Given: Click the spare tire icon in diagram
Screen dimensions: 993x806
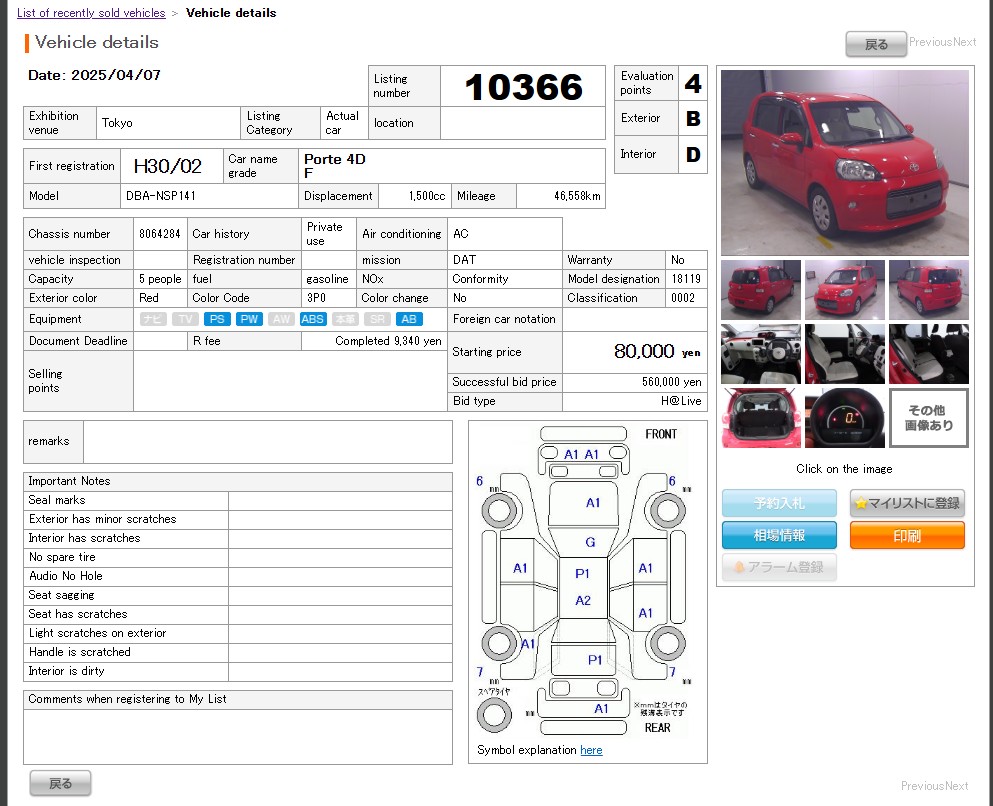Looking at the screenshot, I should [494, 715].
